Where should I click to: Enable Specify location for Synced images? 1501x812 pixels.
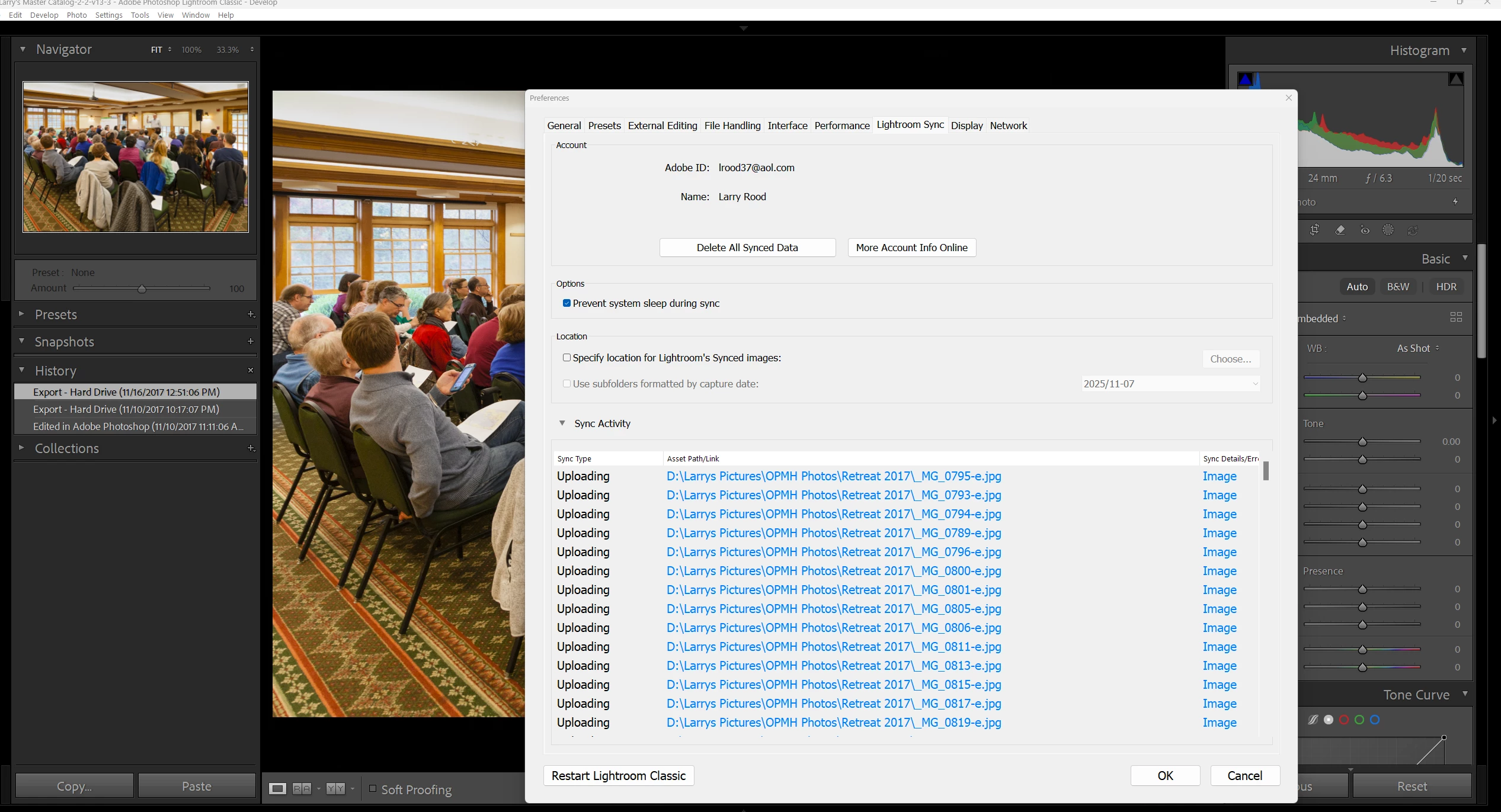567,358
